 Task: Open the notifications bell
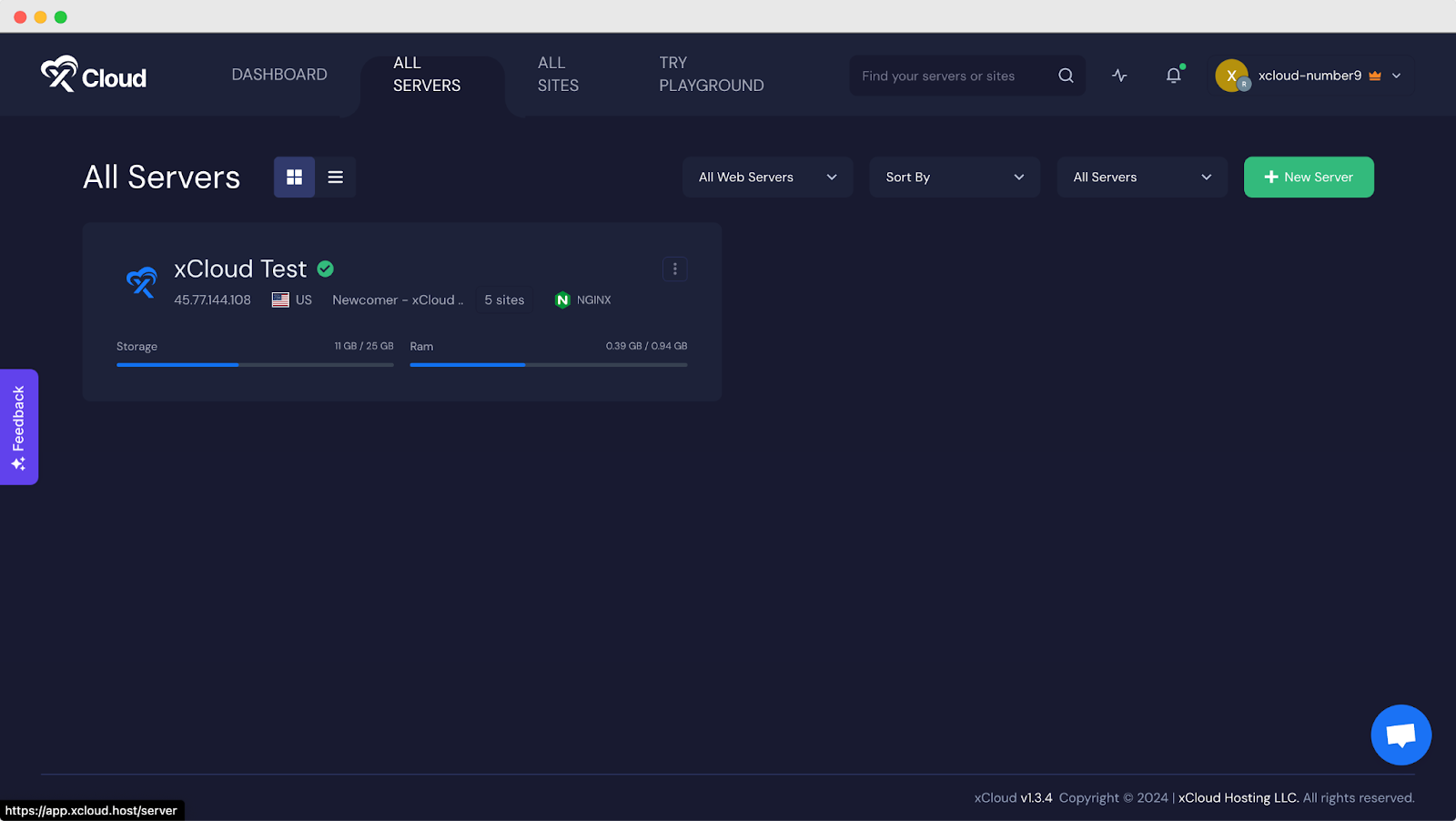coord(1173,76)
